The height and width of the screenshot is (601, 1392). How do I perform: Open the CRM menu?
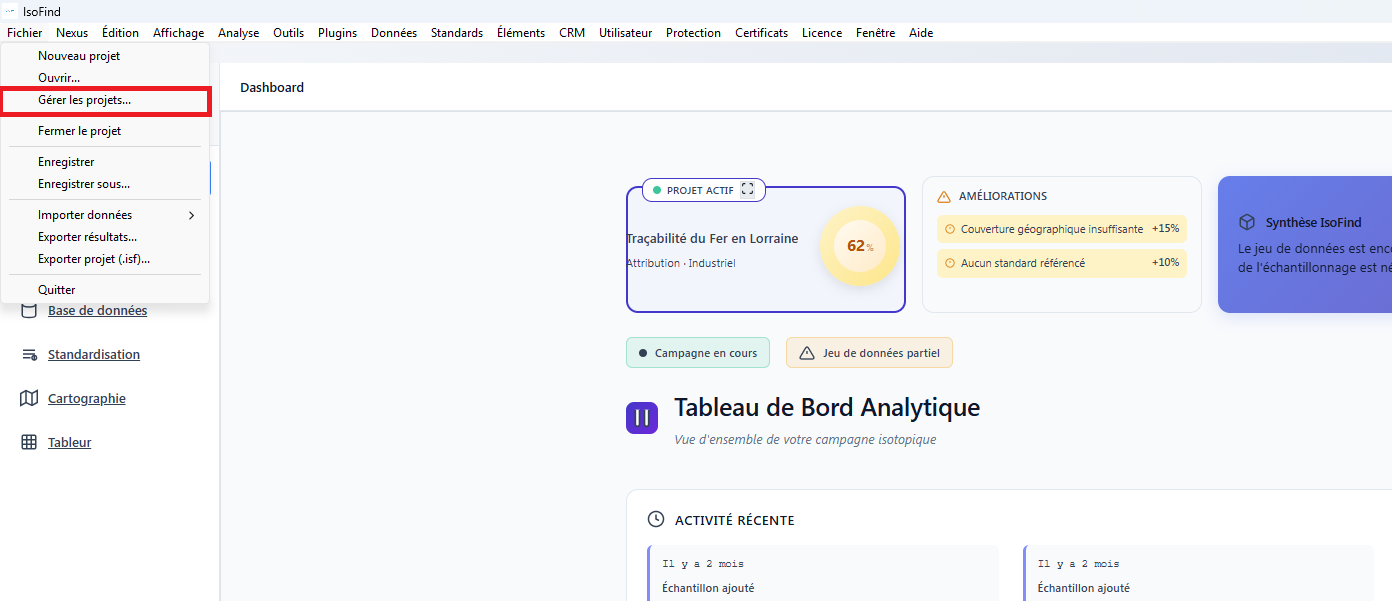point(571,32)
